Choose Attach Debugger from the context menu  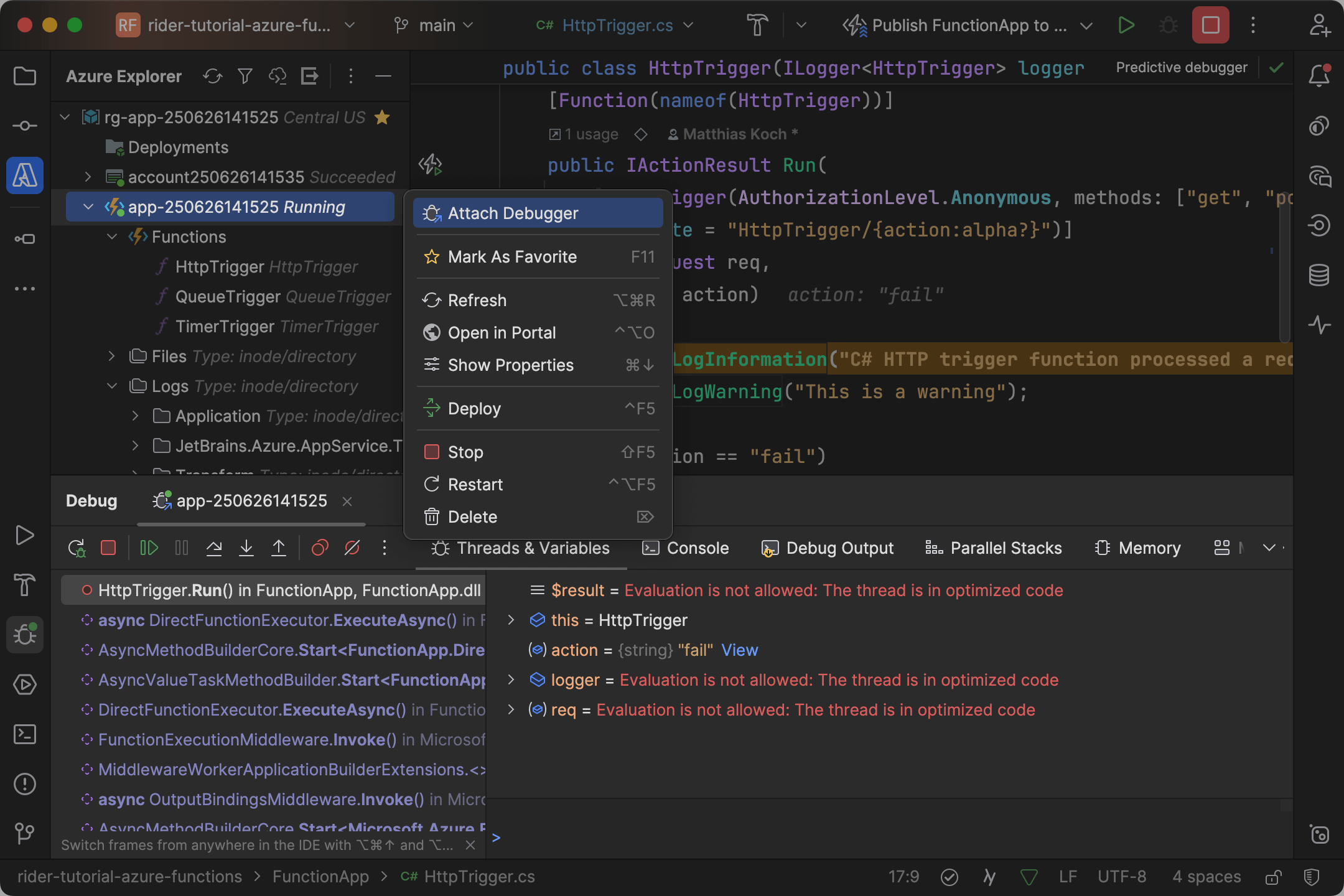[513, 213]
